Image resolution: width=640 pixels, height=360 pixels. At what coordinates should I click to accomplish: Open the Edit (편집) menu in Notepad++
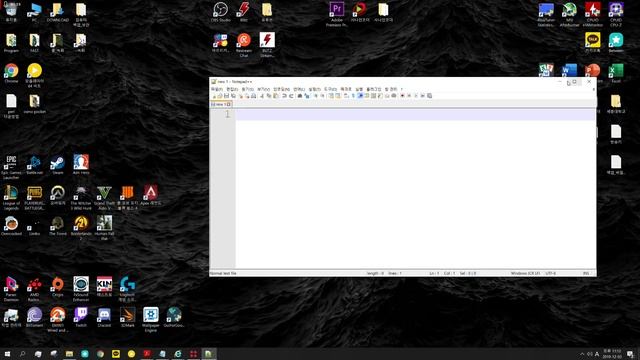(232, 89)
